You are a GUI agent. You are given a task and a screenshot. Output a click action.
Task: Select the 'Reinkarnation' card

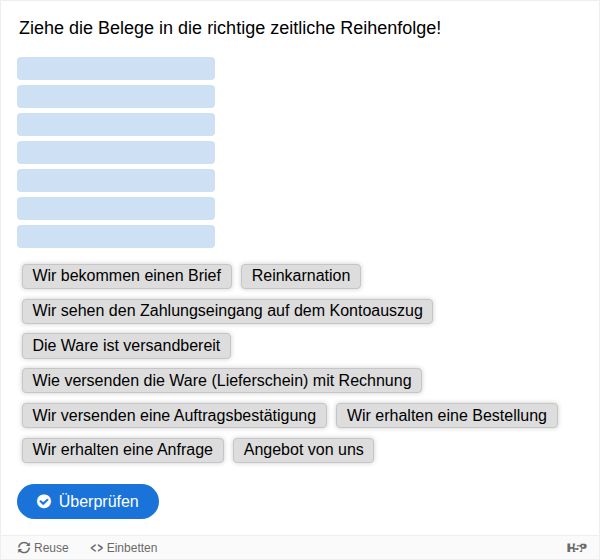point(301,276)
